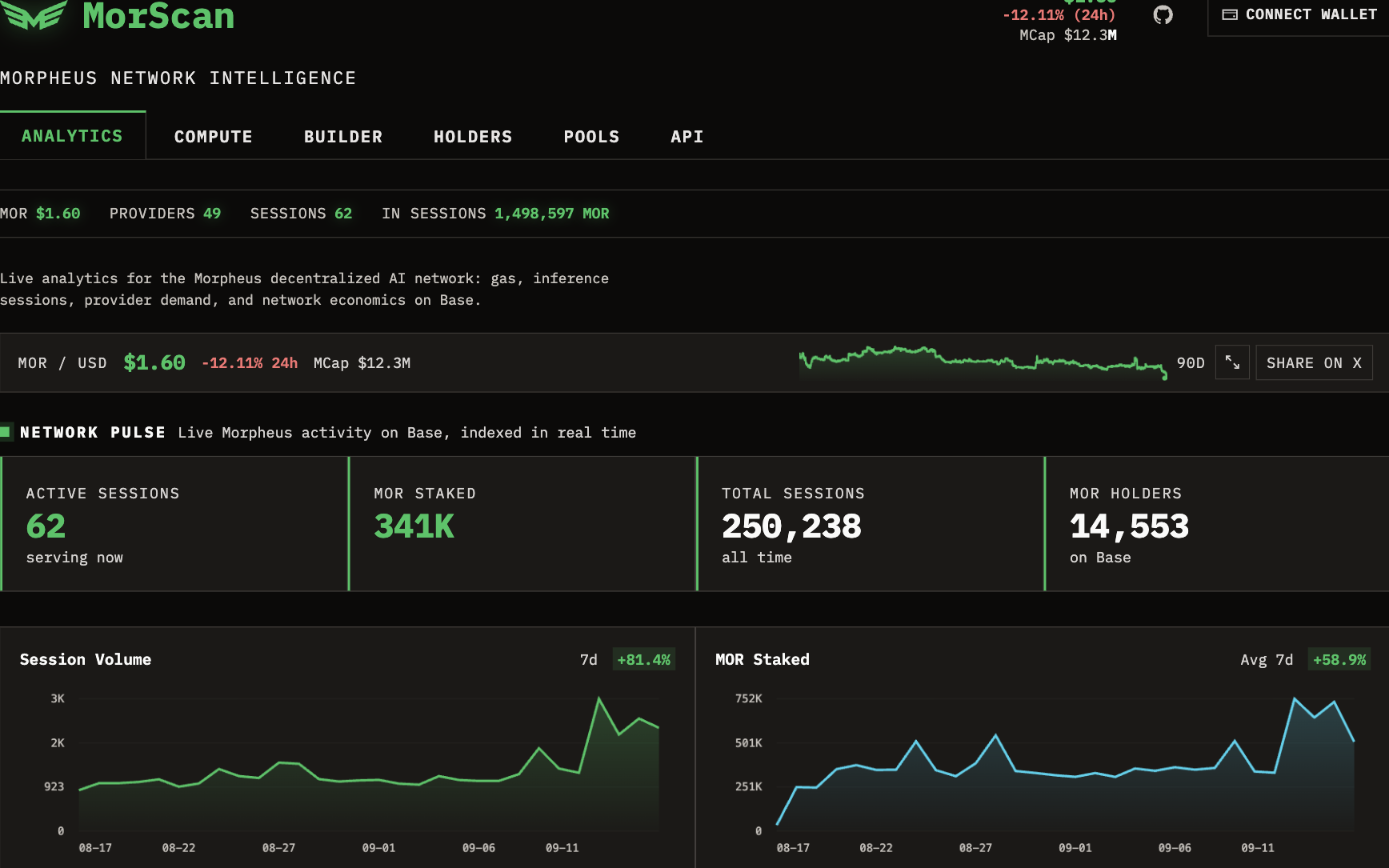1389x868 pixels.
Task: Switch to the Compute tab
Action: click(213, 137)
